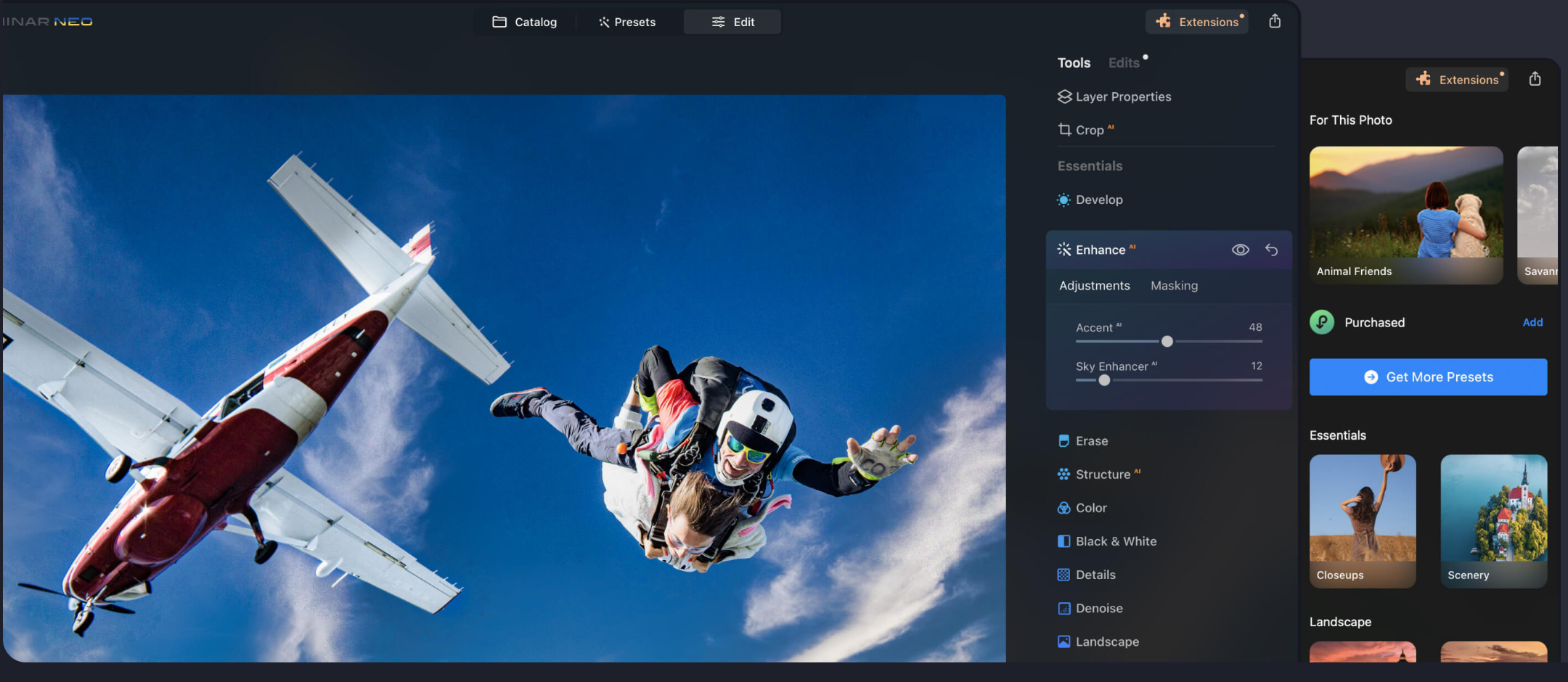Open the Catalog tab

pyautogui.click(x=525, y=22)
